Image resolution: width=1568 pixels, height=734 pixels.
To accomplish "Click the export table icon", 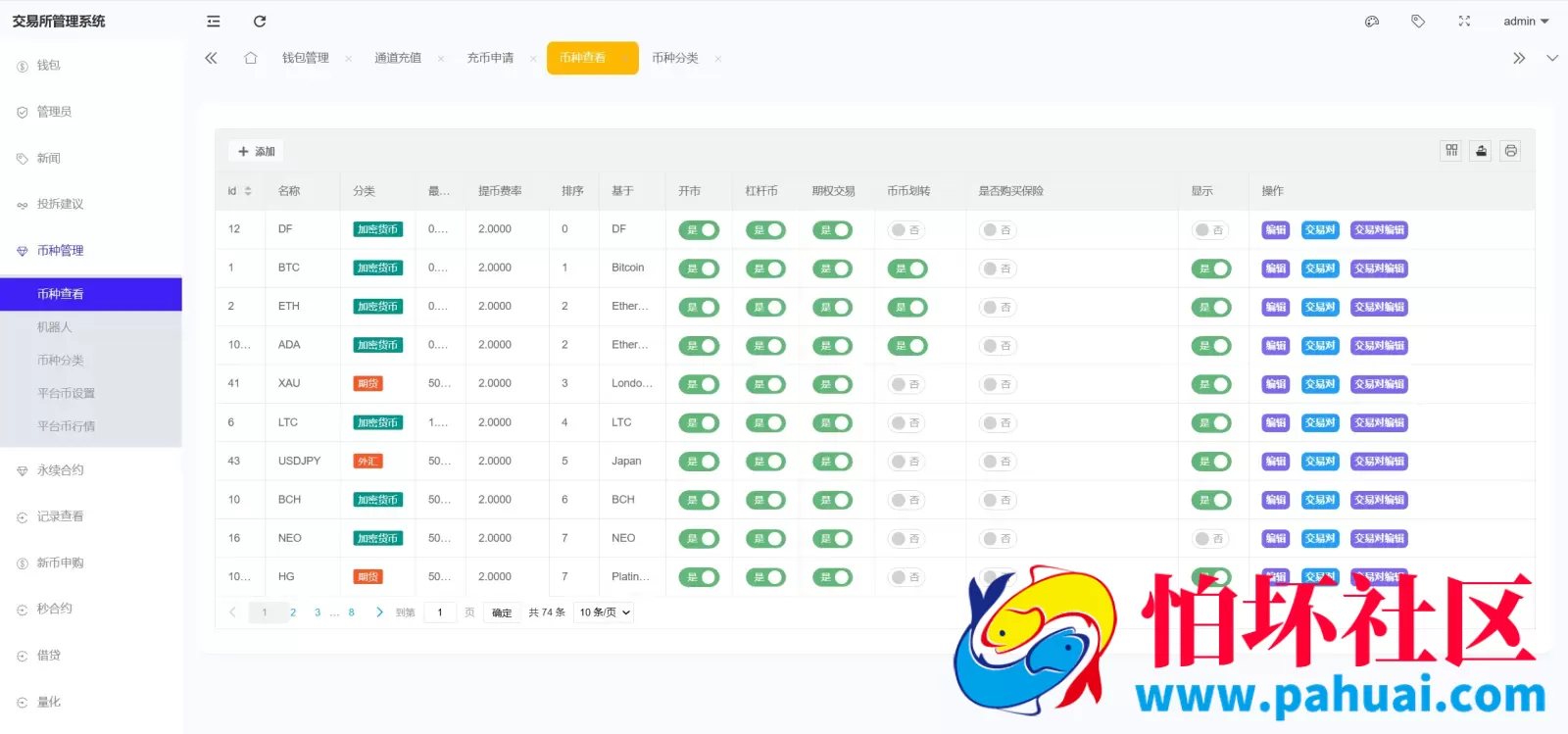I will click(1481, 151).
